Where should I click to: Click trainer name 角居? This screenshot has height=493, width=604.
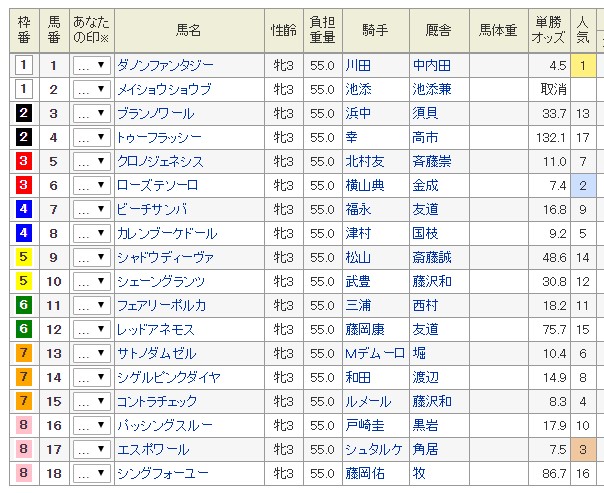point(425,449)
